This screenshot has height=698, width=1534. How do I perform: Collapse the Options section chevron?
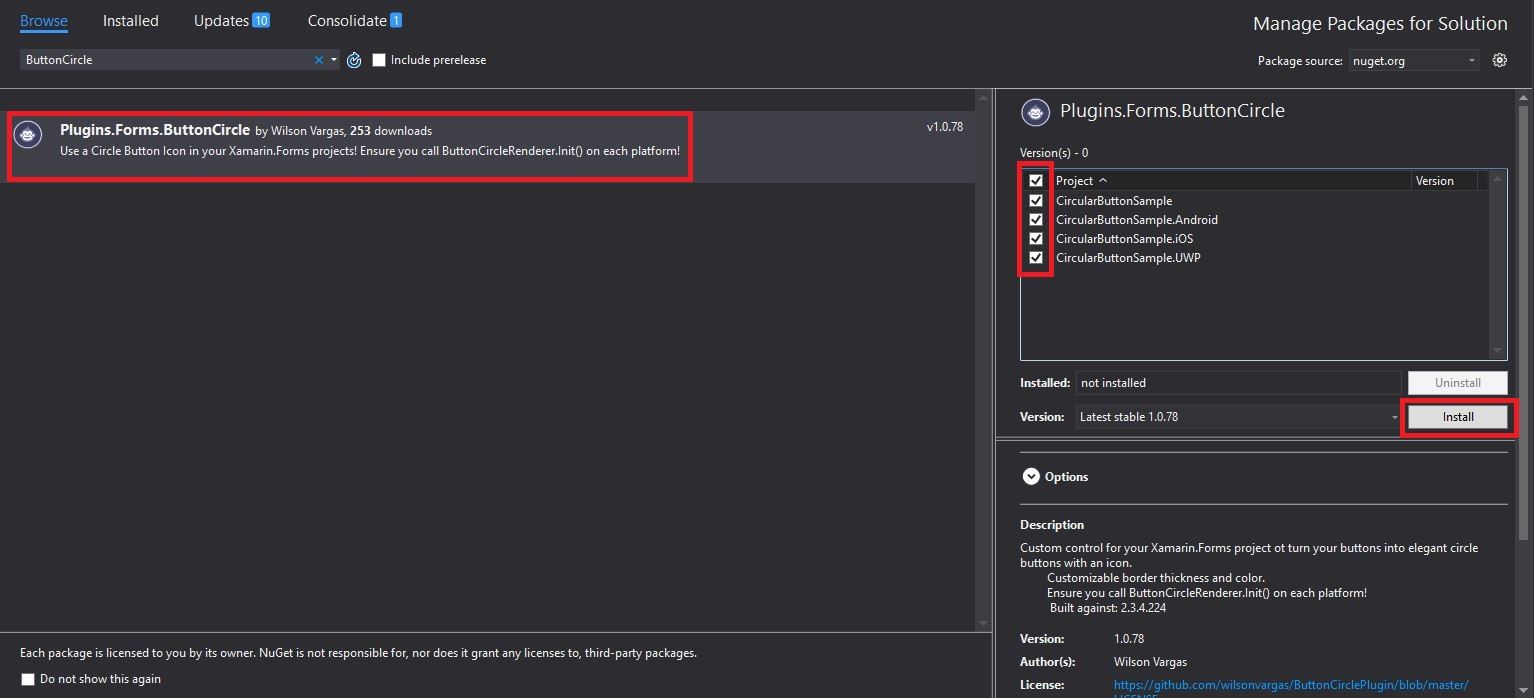point(1031,477)
